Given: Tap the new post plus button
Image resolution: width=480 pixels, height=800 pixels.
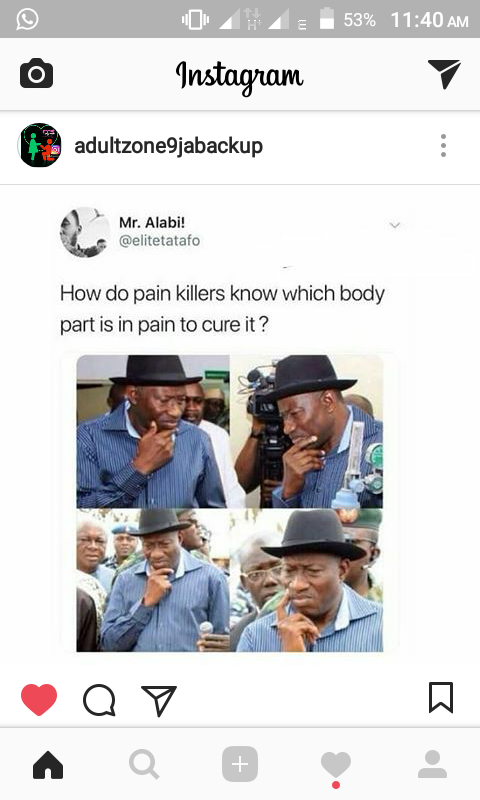Looking at the screenshot, I should (240, 764).
